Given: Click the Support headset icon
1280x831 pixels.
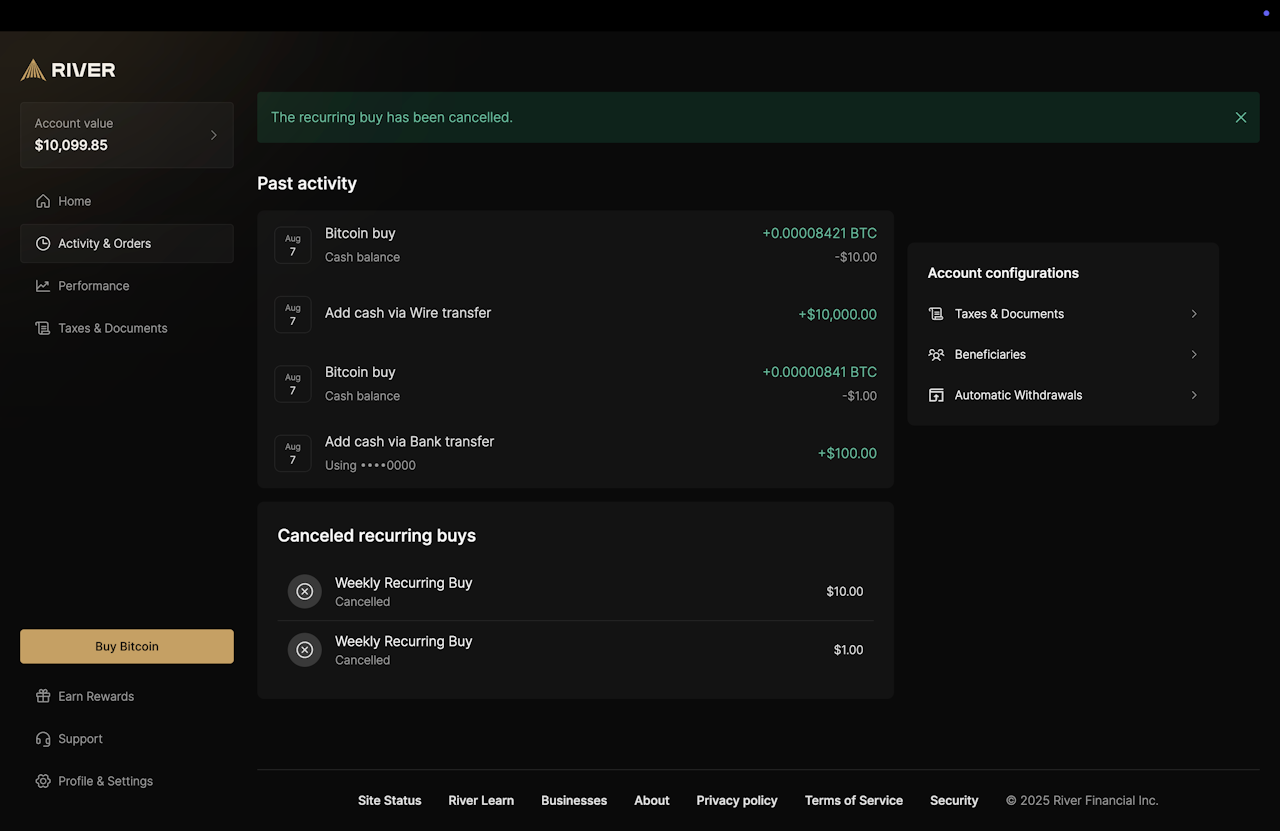Looking at the screenshot, I should [x=43, y=739].
